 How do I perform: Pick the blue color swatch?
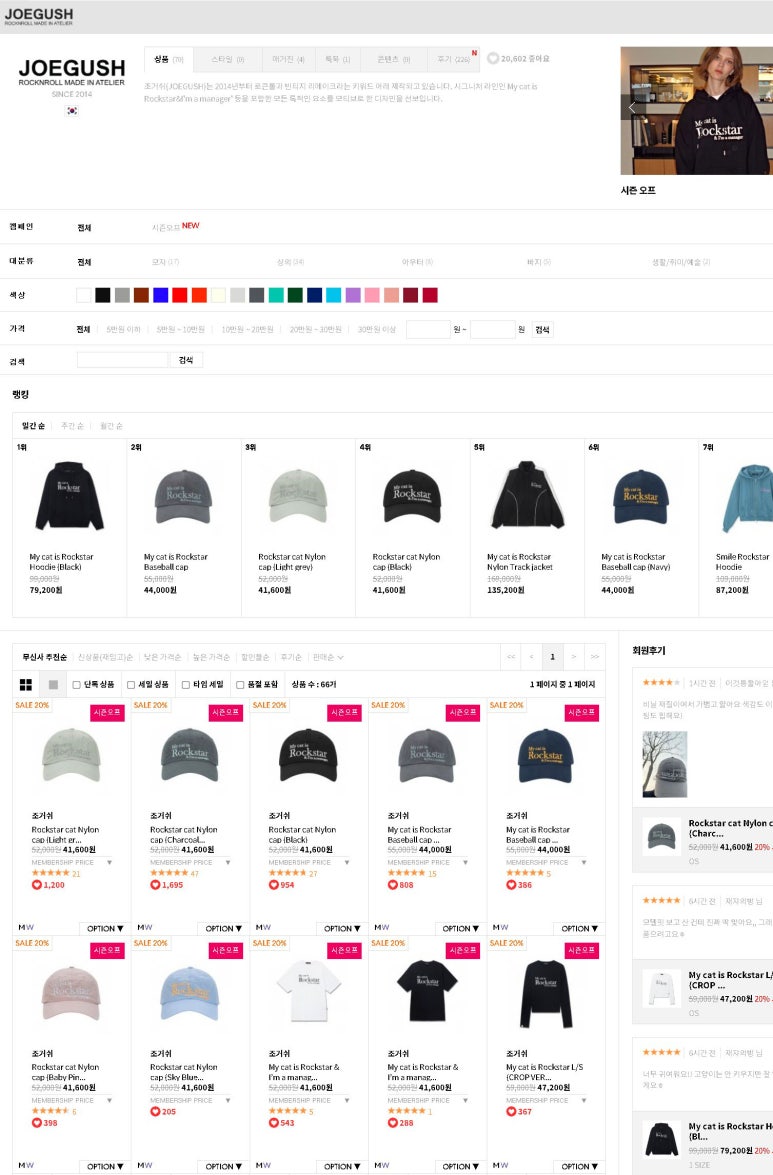[160, 295]
